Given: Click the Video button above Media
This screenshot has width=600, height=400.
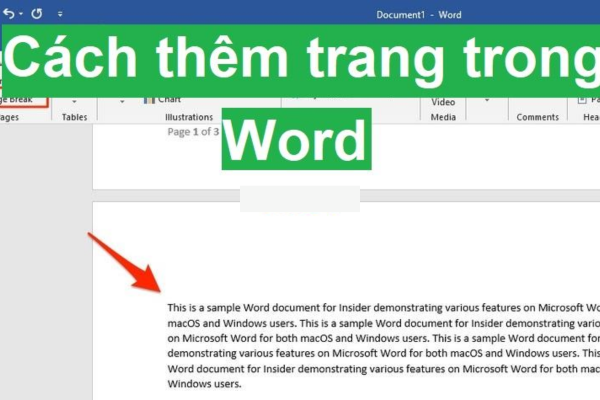Looking at the screenshot, I should tap(443, 102).
